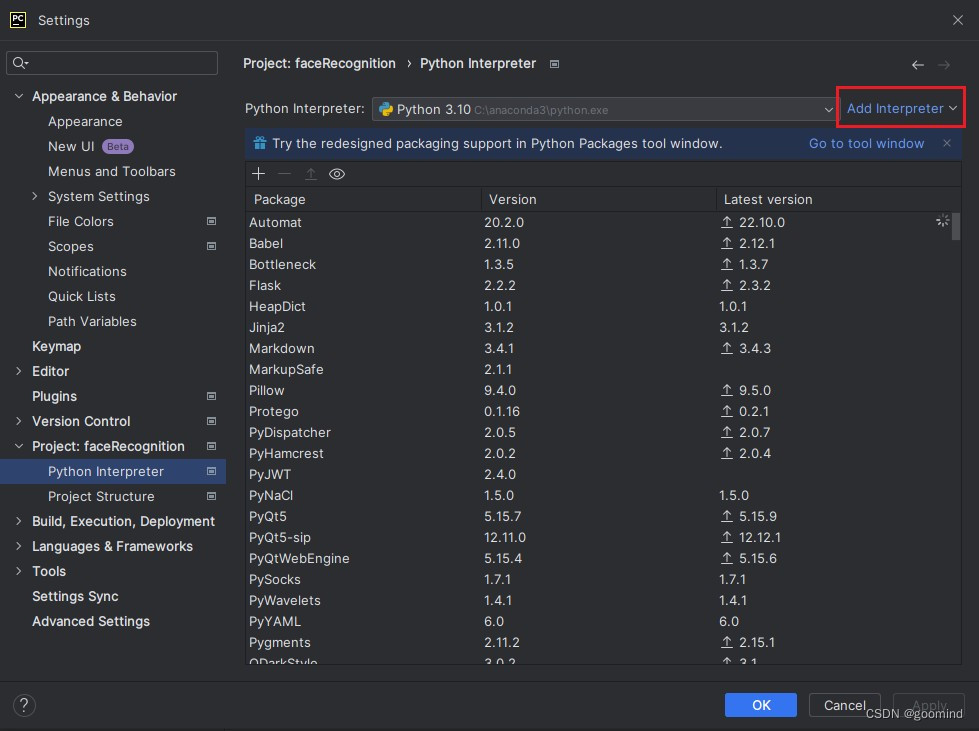Click project-level icon next to Plugins
979x731 pixels.
212,396
